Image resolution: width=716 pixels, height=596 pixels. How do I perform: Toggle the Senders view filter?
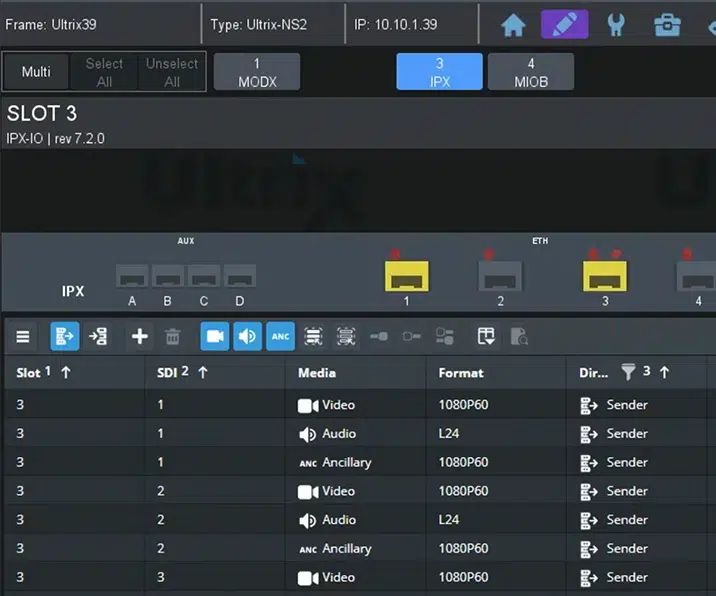65,337
